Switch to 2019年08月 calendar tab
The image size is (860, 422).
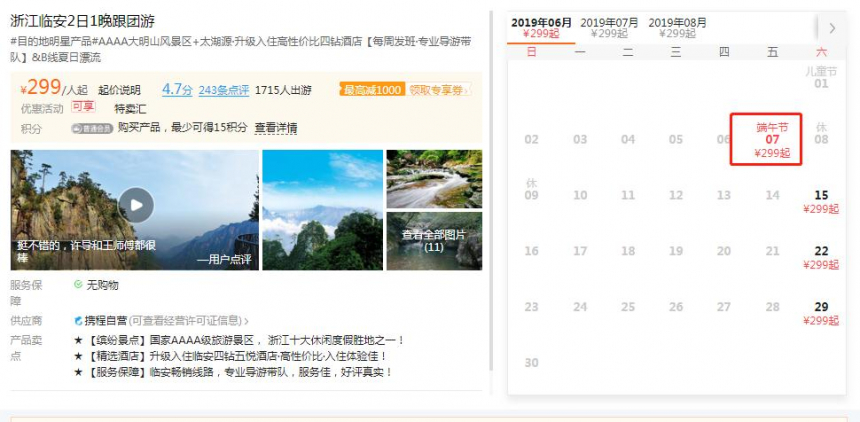click(677, 28)
